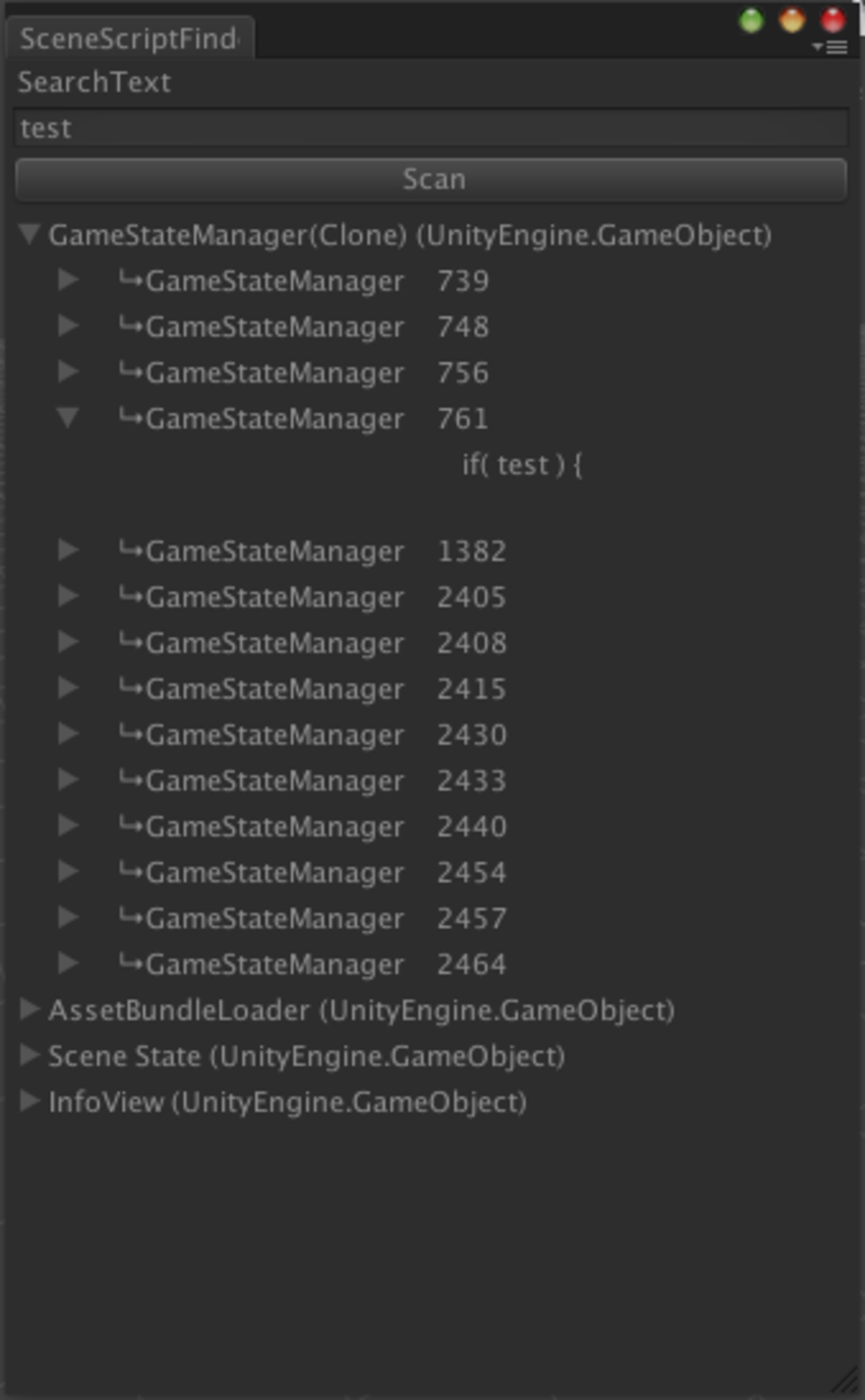Expand the GameStateManager 739 result
The image size is (865, 1400).
pos(68,280)
